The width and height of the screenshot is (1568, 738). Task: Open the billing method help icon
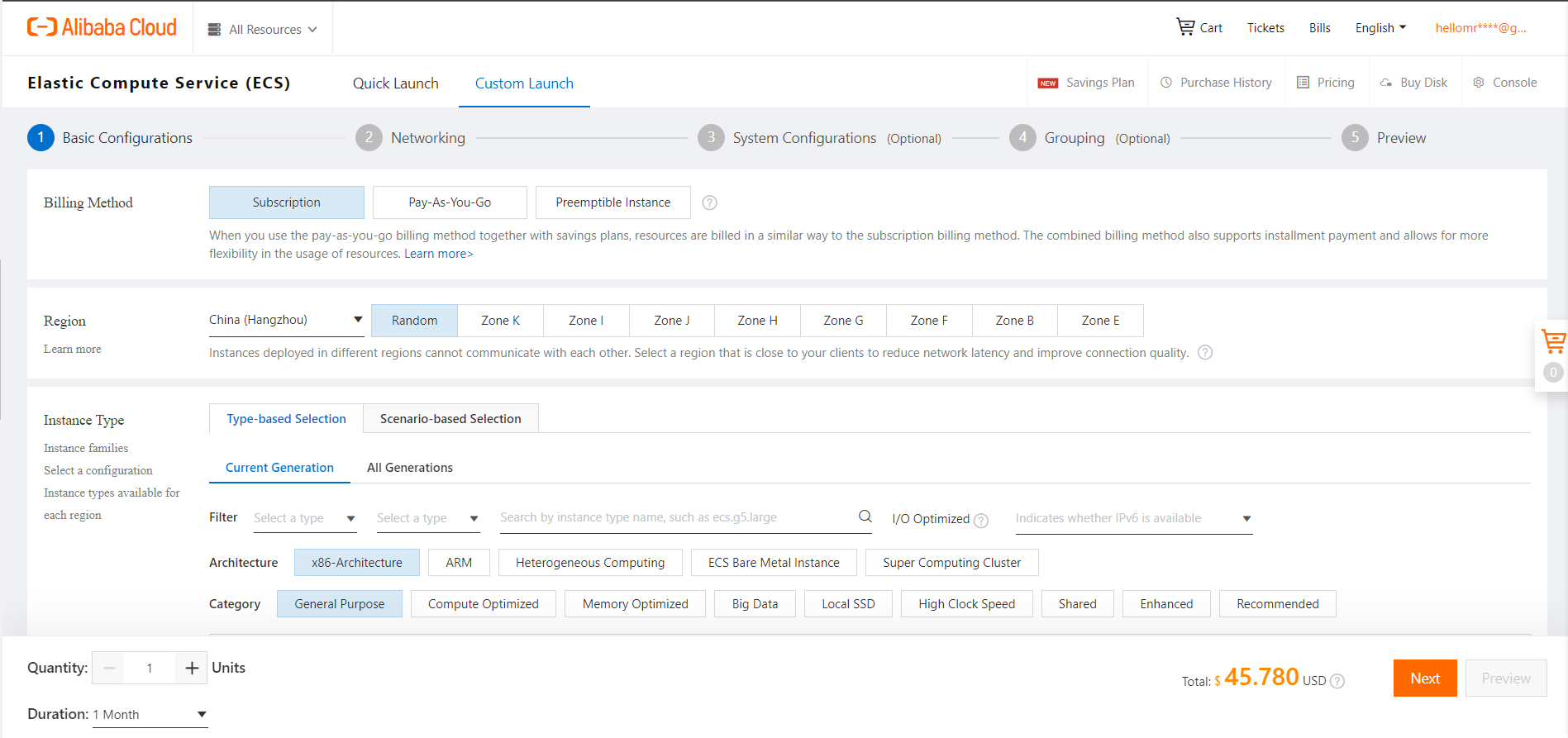tap(709, 202)
